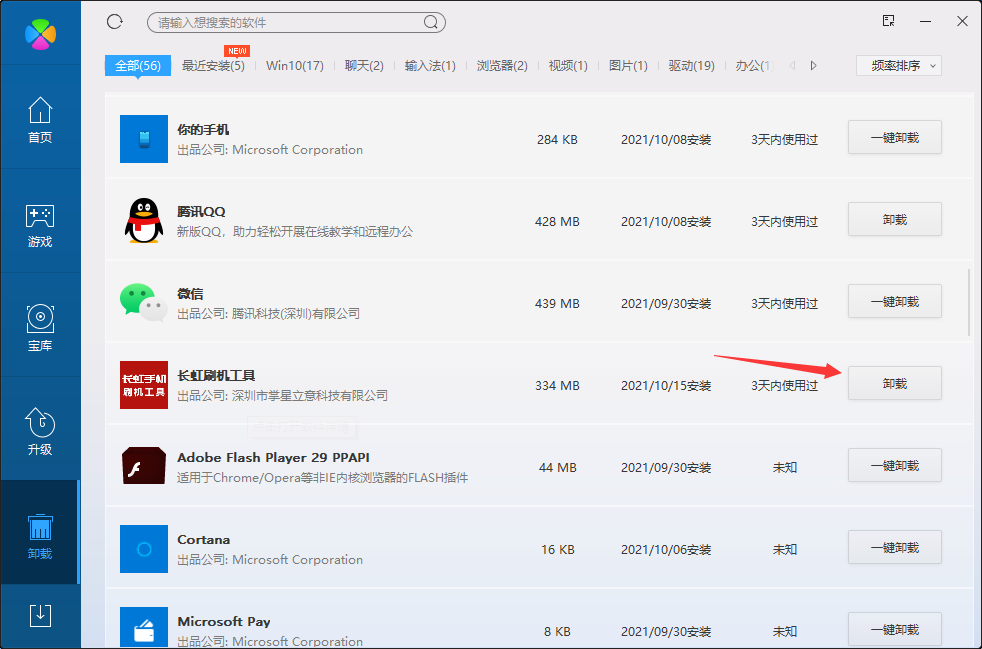Click the 44 MB size value
Screen dimensions: 982x649
tap(557, 468)
